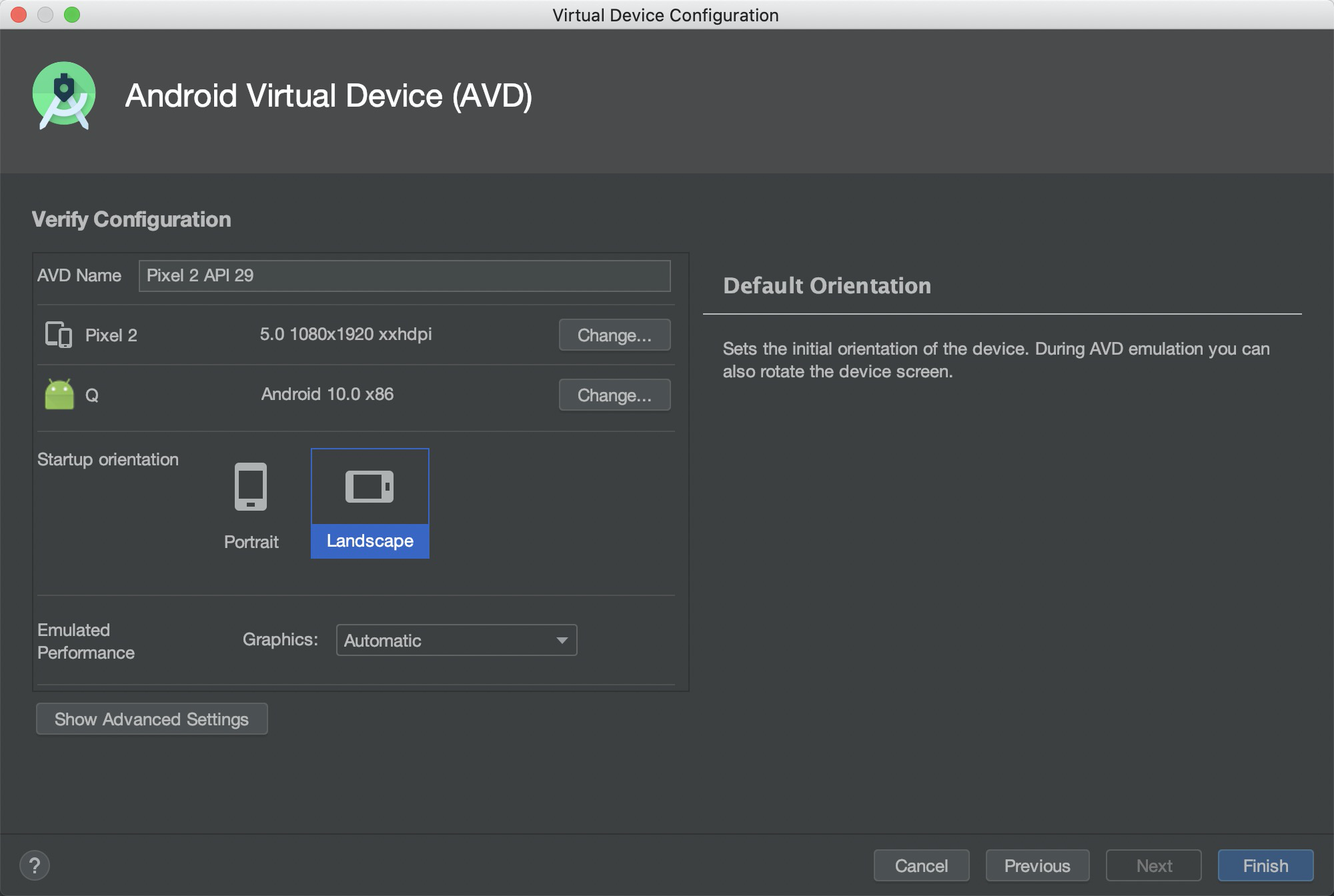
Task: Click the Finish button
Action: (1265, 865)
